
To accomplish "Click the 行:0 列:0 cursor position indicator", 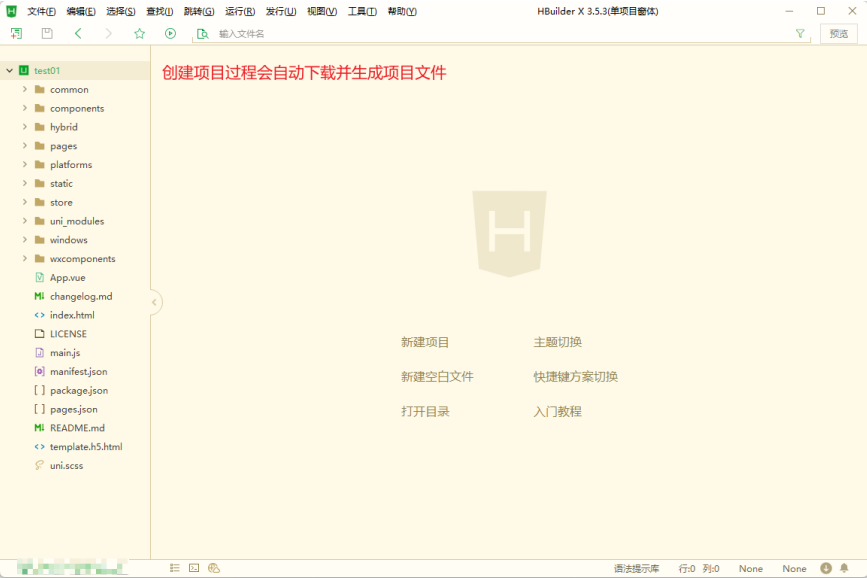I will [x=699, y=568].
